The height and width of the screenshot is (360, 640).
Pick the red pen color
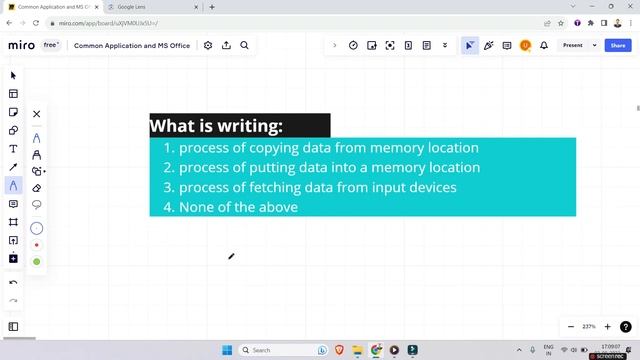click(37, 245)
